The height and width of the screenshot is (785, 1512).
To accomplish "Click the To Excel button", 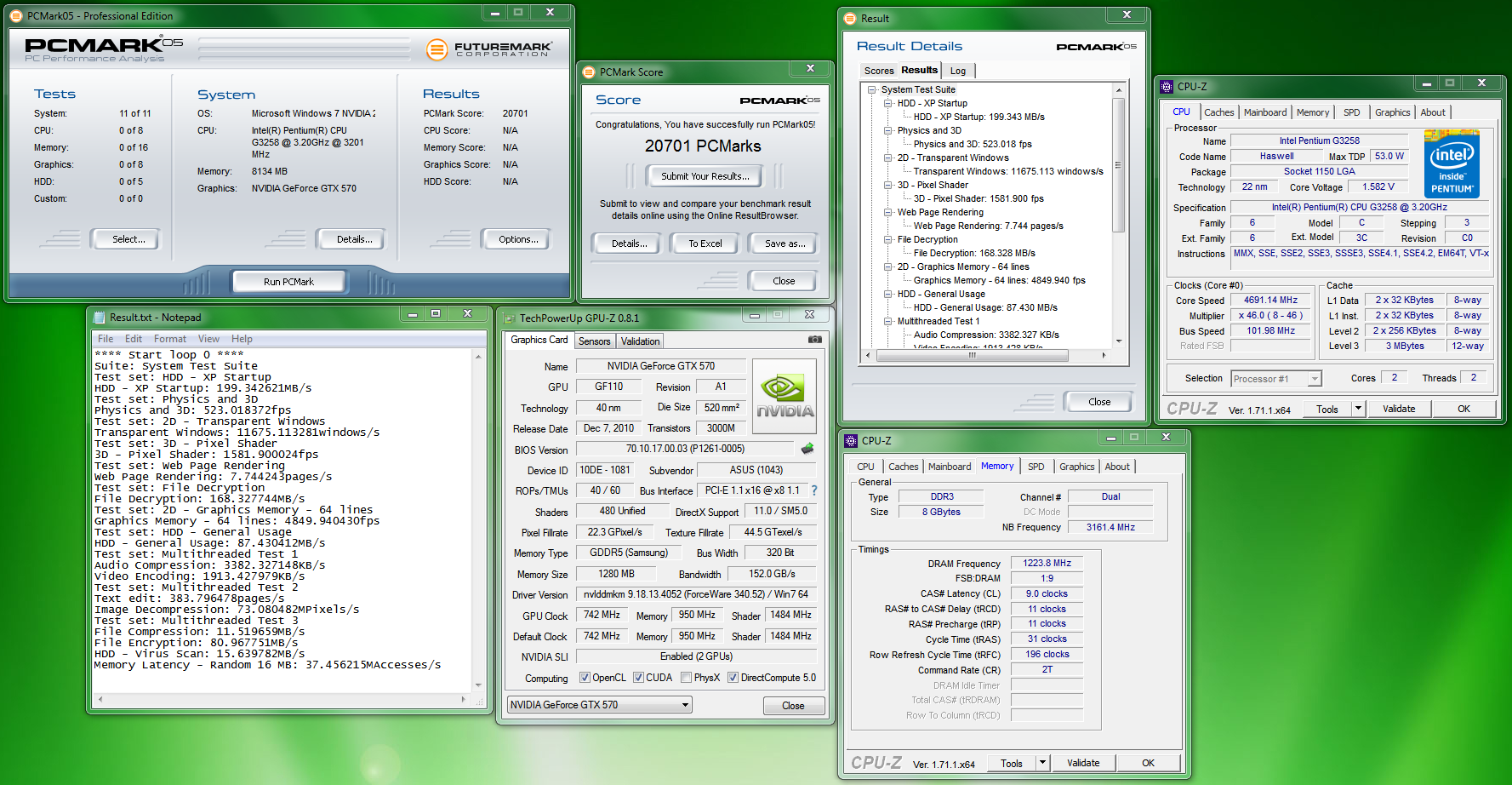I will (705, 244).
